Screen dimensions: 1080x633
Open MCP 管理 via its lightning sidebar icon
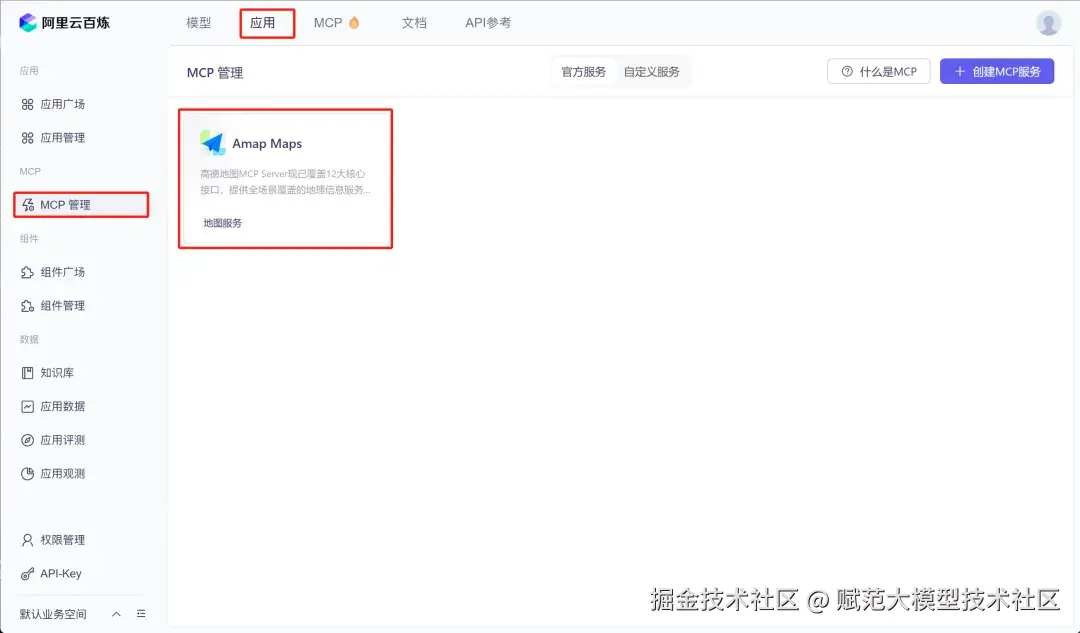click(x=26, y=205)
